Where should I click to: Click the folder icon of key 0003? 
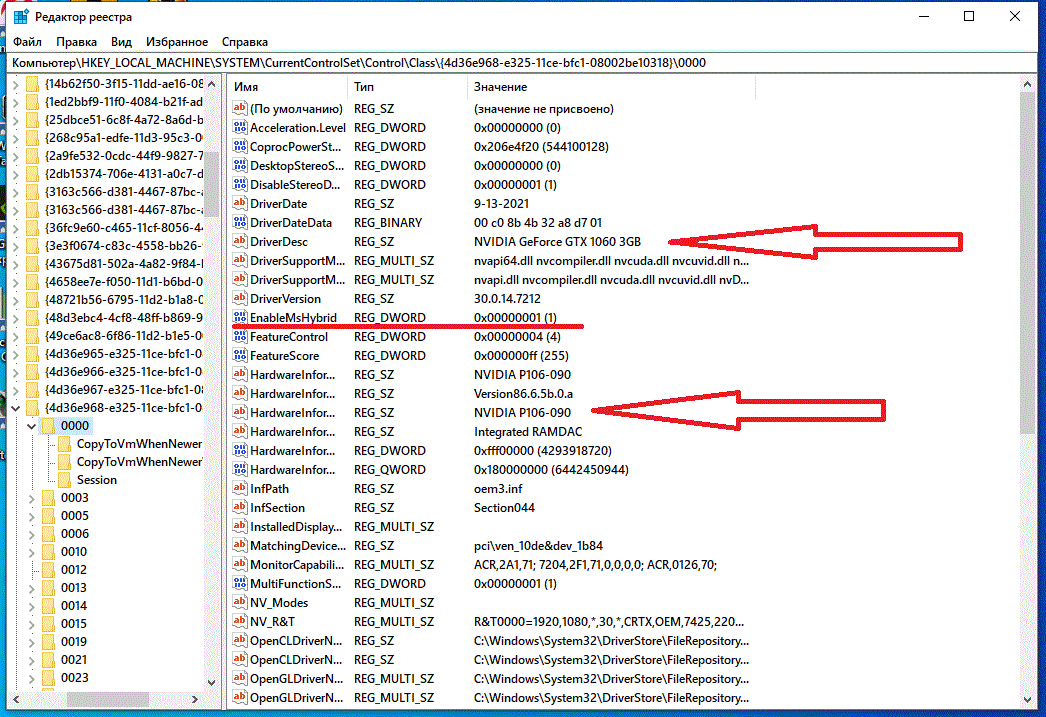(x=48, y=498)
